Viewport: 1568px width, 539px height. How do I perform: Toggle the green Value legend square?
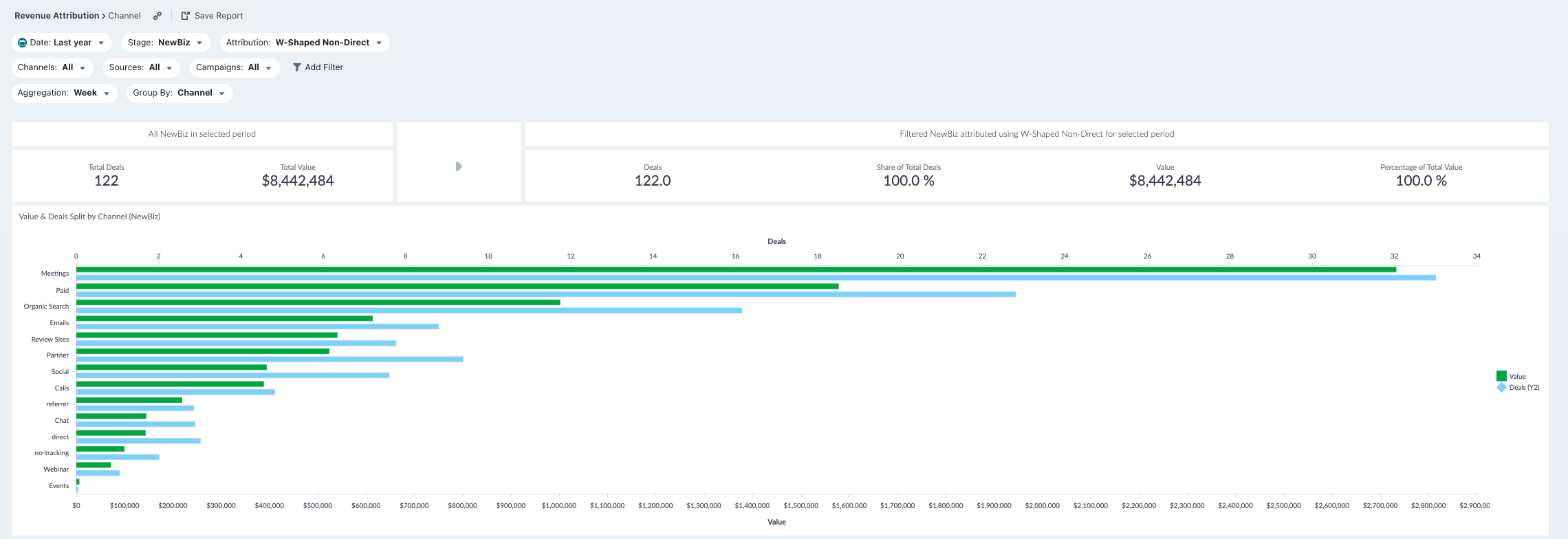pyautogui.click(x=1501, y=376)
